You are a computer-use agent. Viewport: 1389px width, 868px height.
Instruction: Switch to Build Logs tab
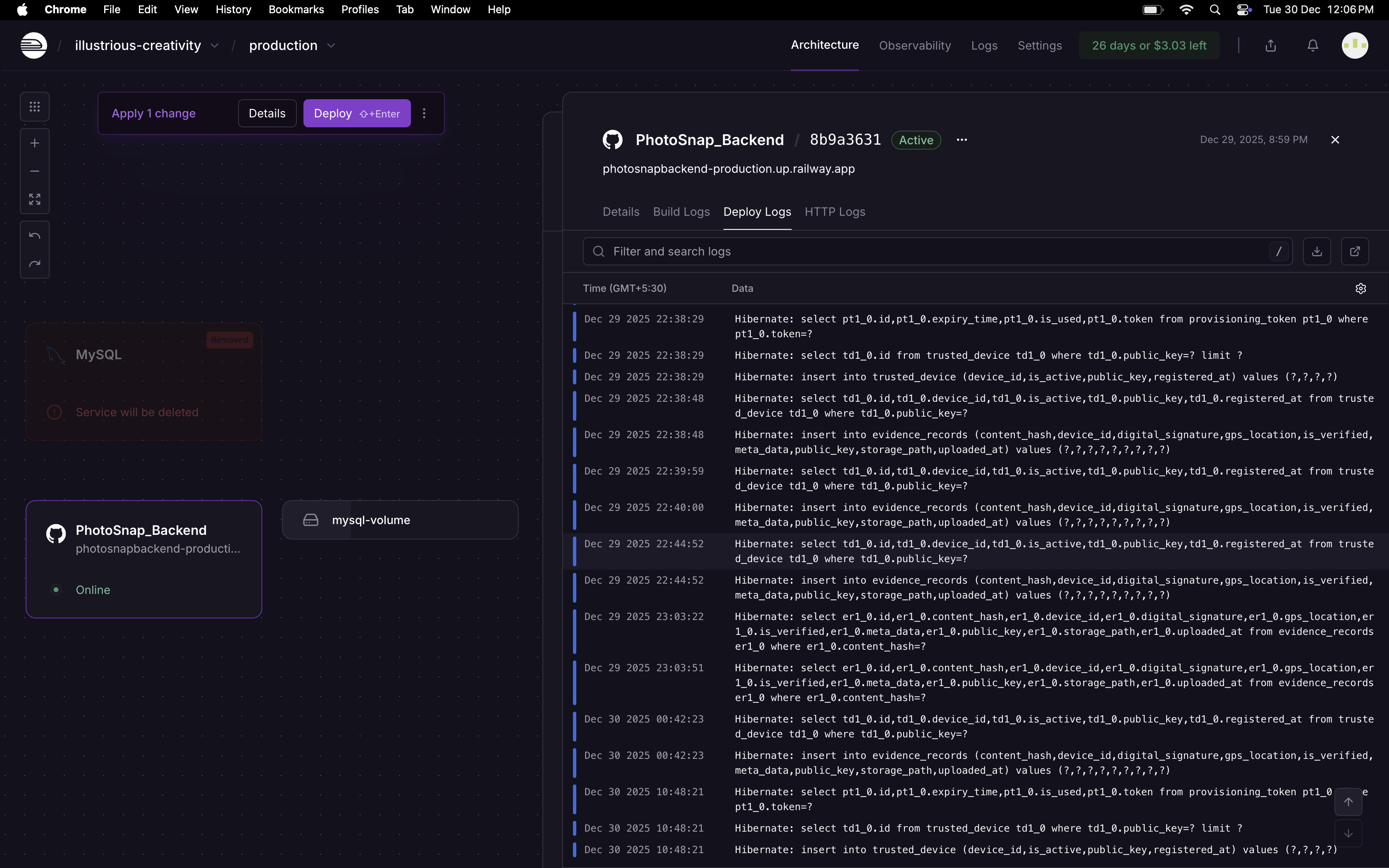(x=681, y=212)
